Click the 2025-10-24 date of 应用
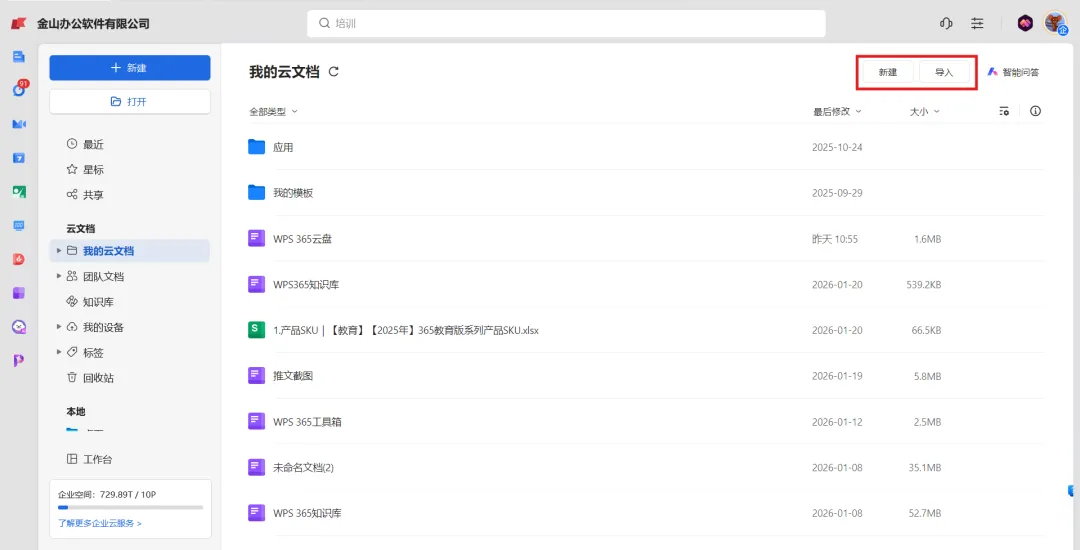Image resolution: width=1080 pixels, height=550 pixels. [837, 147]
